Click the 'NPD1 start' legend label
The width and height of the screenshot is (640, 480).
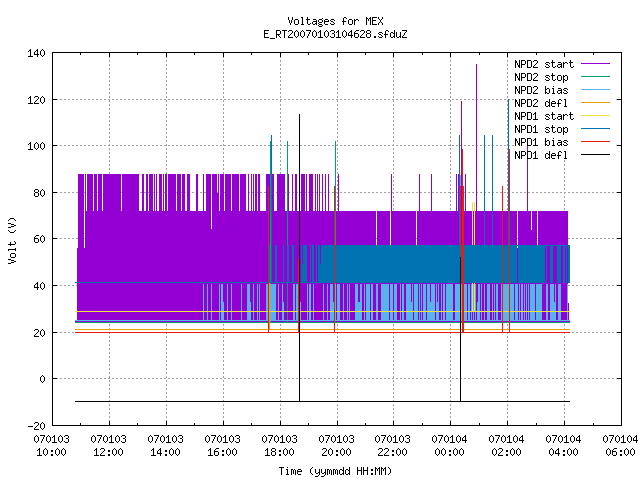(x=544, y=116)
